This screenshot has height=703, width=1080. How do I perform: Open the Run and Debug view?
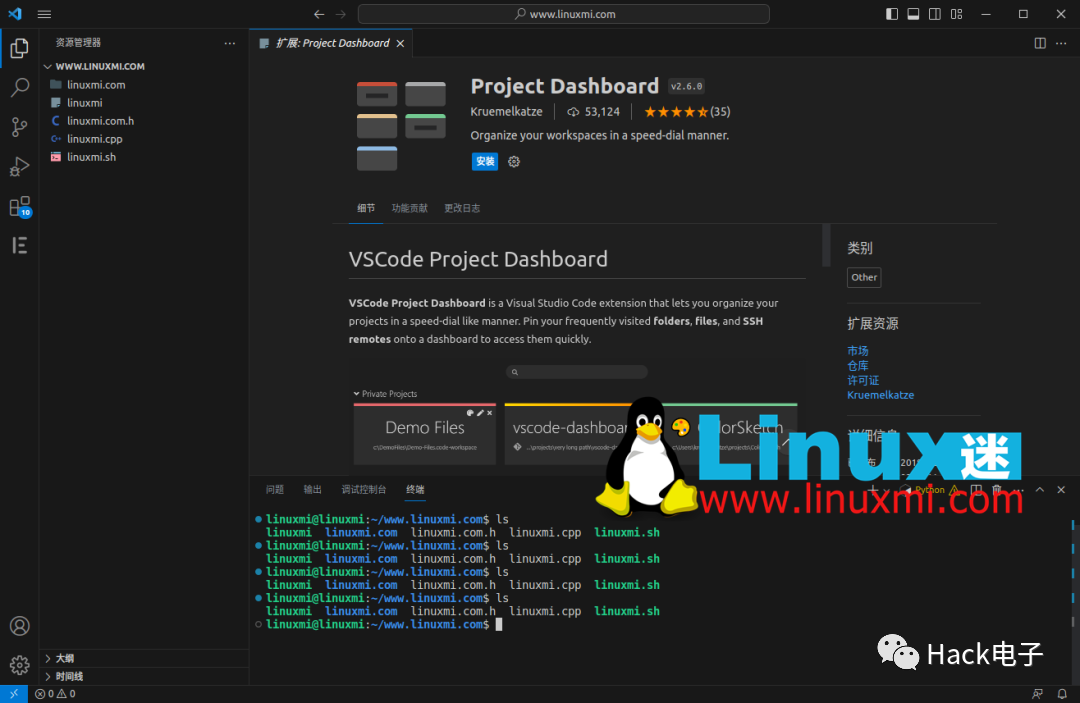click(19, 166)
